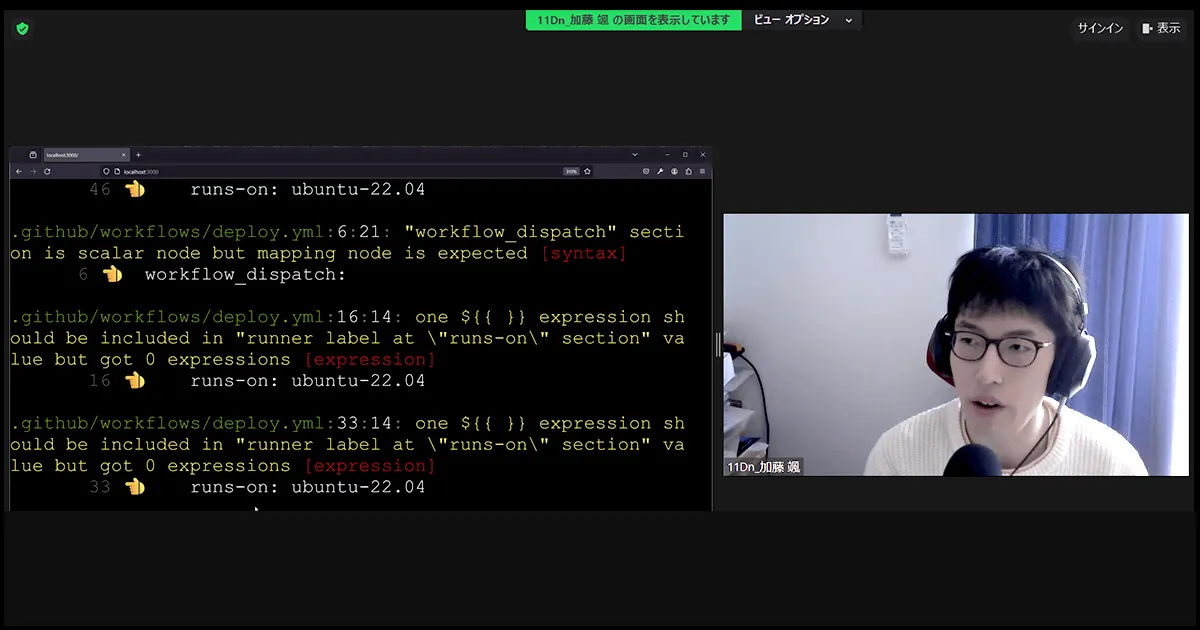Click the pointing hand emoji on line 6
This screenshot has height=630, width=1200.
coord(112,274)
